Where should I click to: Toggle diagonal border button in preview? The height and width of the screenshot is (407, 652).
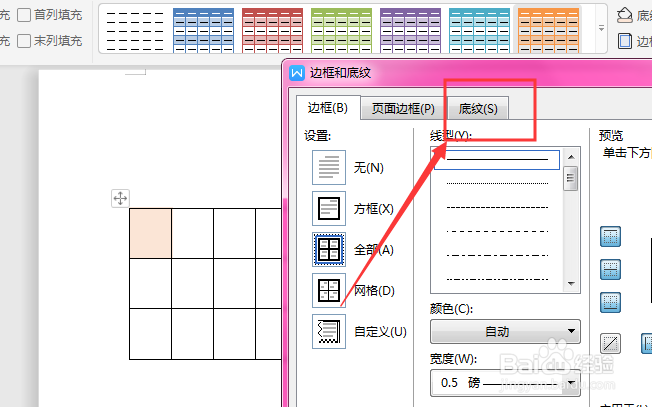tap(610, 343)
